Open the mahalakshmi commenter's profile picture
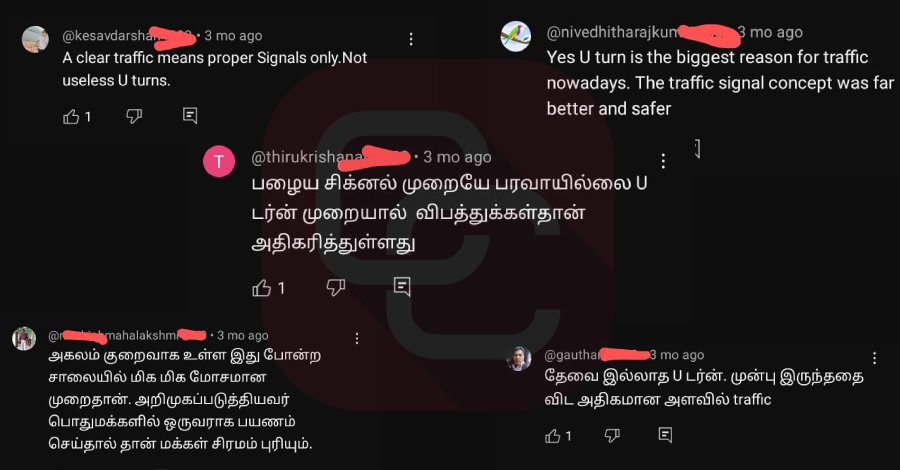This screenshot has height=470, width=900. click(24, 339)
